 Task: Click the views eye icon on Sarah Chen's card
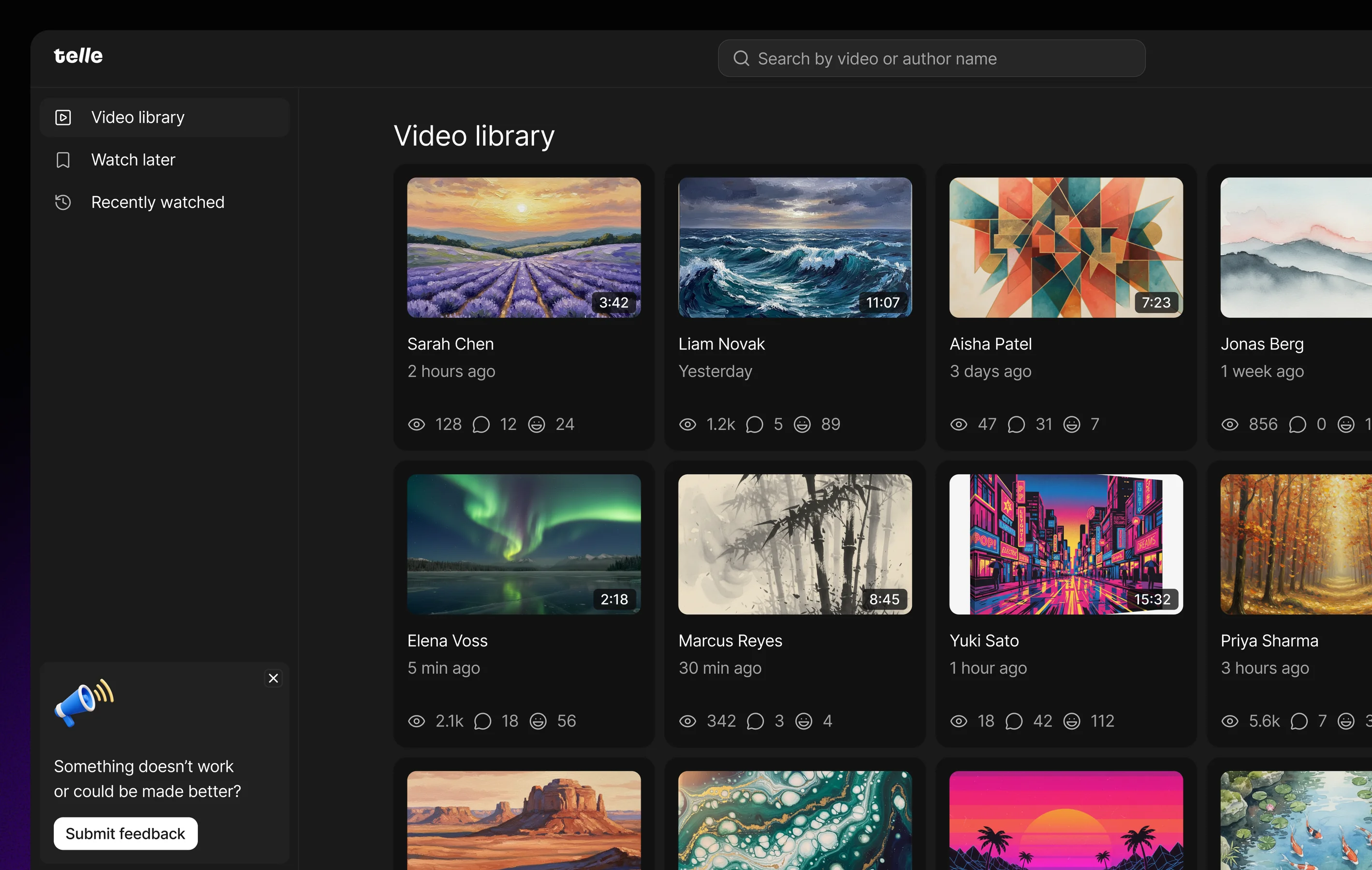pyautogui.click(x=417, y=424)
